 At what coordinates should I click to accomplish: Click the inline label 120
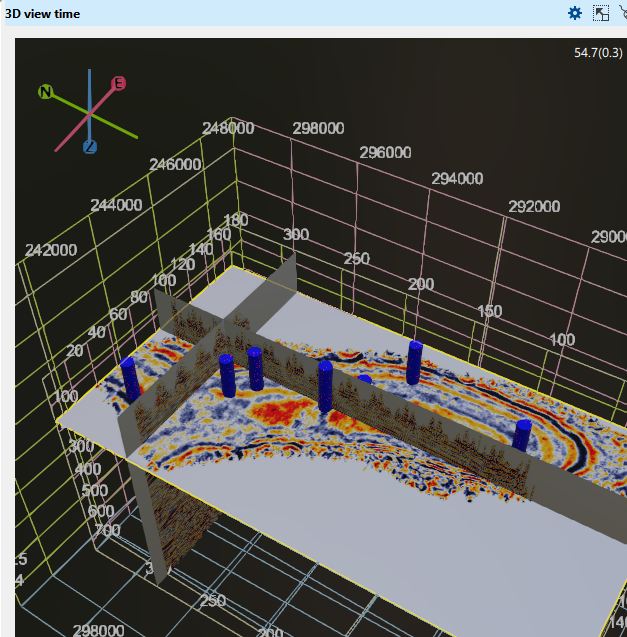coord(183,264)
